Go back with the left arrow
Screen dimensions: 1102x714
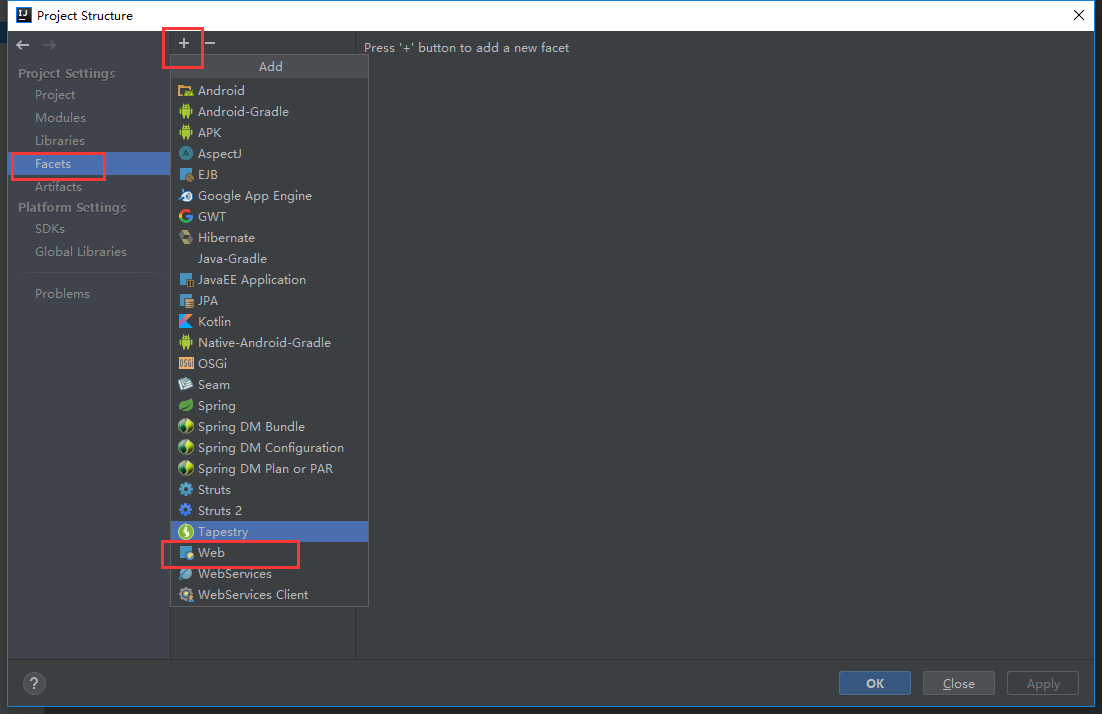tap(22, 45)
